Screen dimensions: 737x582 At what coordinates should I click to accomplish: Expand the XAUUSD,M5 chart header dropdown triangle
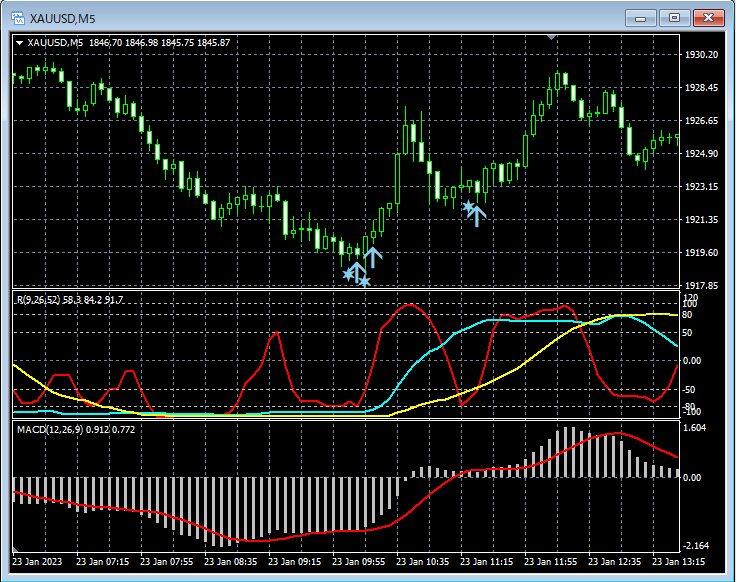coord(20,43)
